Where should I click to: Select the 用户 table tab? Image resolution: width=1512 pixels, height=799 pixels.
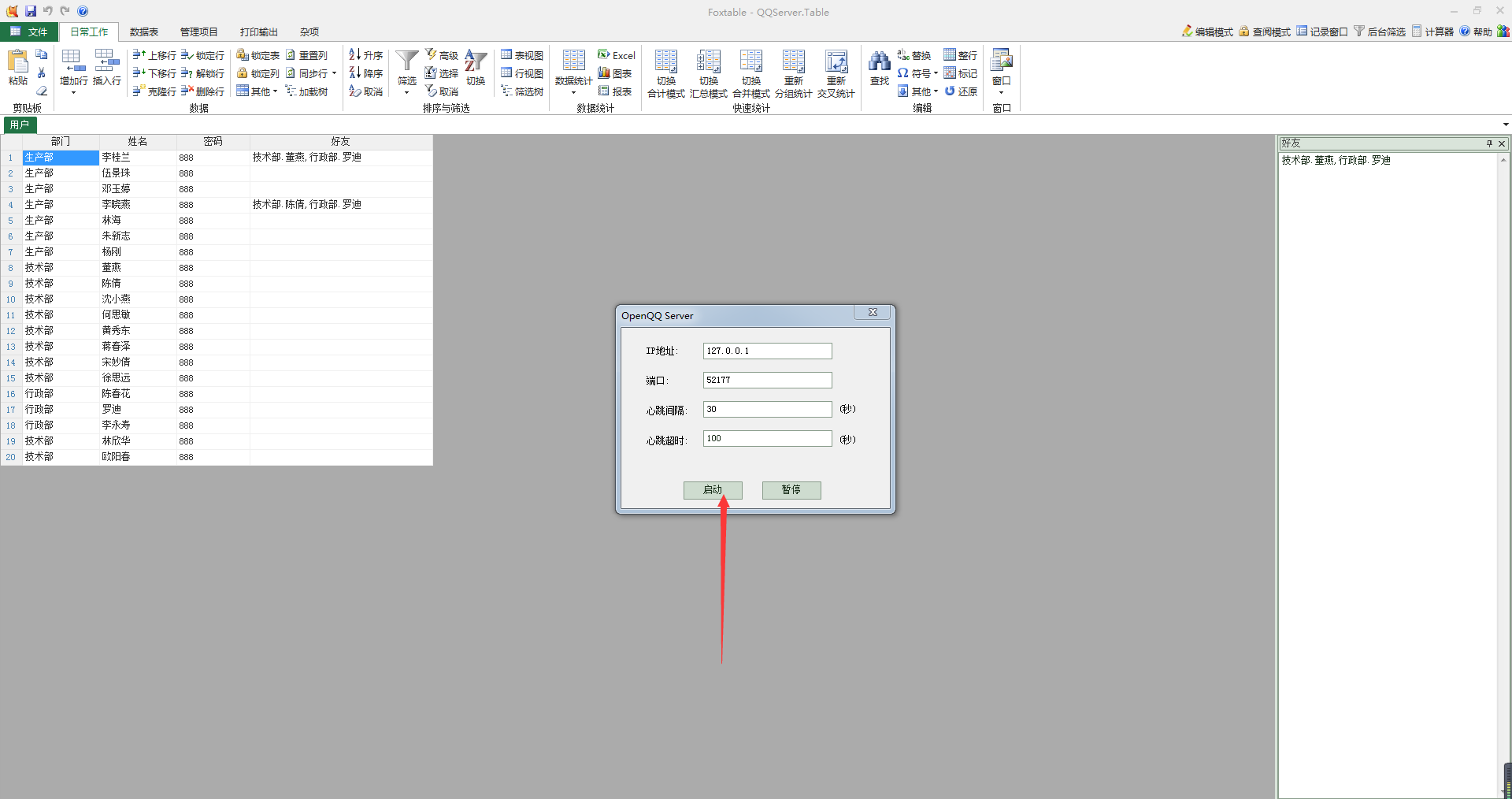pyautogui.click(x=20, y=124)
